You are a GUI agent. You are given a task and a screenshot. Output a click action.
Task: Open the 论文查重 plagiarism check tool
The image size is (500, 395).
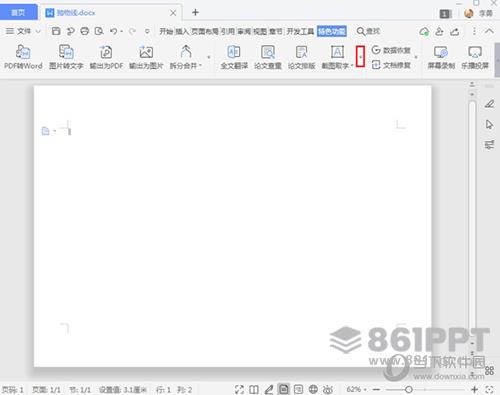pos(268,57)
